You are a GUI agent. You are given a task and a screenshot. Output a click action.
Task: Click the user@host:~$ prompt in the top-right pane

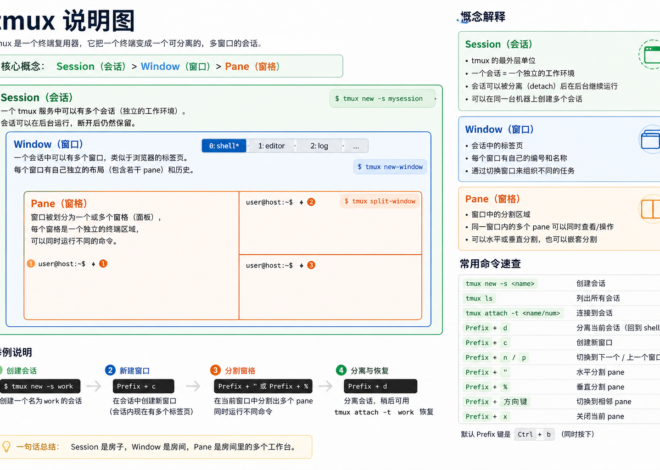pyautogui.click(x=269, y=202)
